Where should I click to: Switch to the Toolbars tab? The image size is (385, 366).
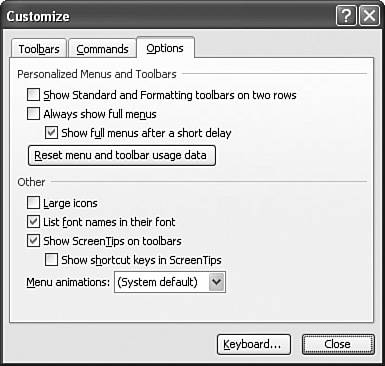point(39,49)
